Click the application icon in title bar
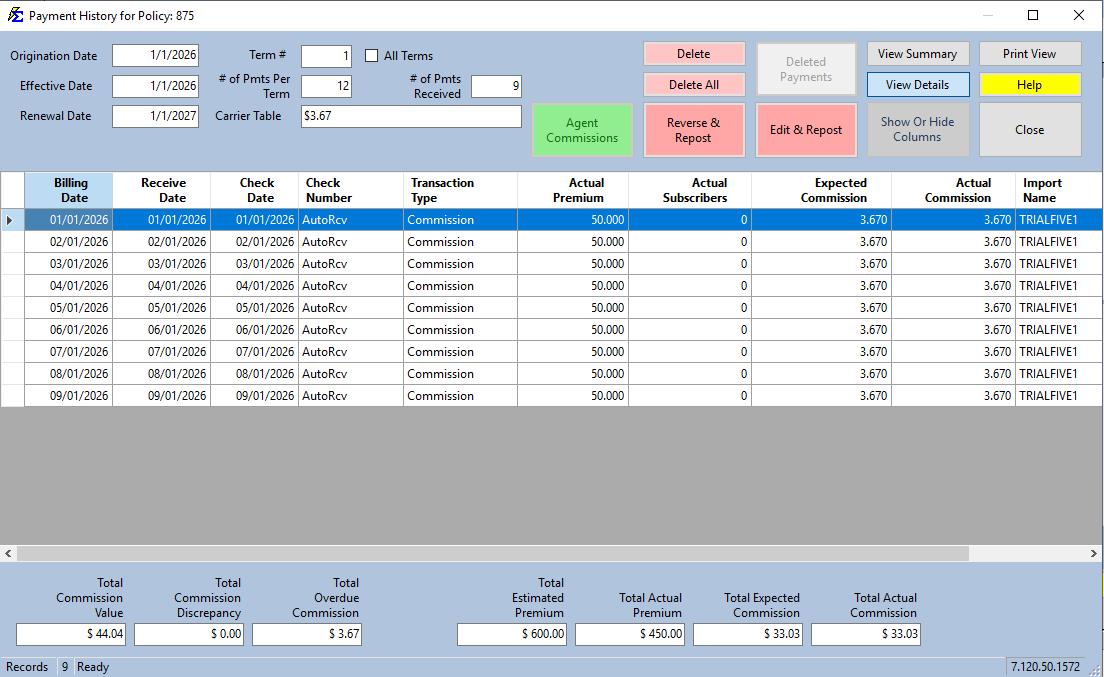 (15, 15)
